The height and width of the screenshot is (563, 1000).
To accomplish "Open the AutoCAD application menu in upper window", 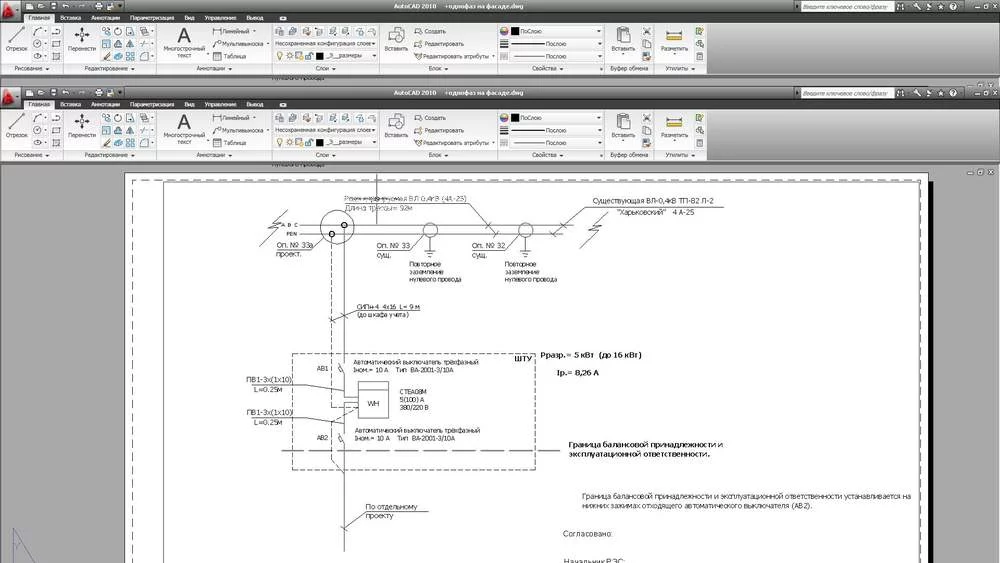I will (9, 11).
